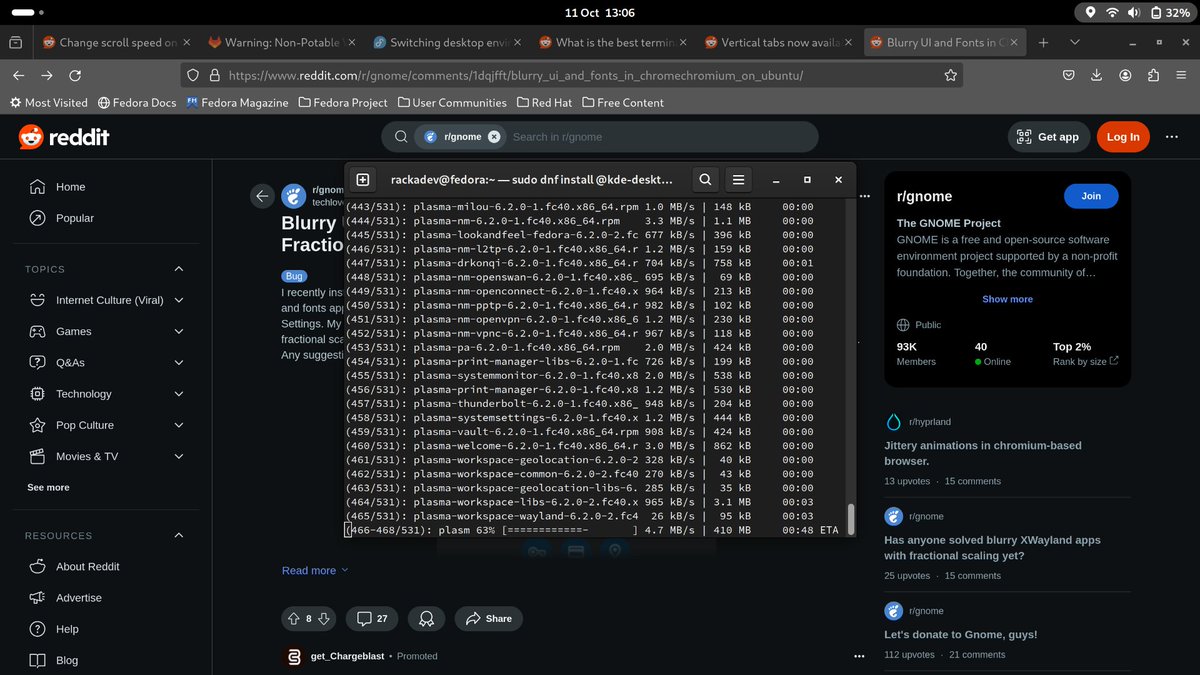Expand the Technology topic
This screenshot has width=1200, height=675.
179,394
